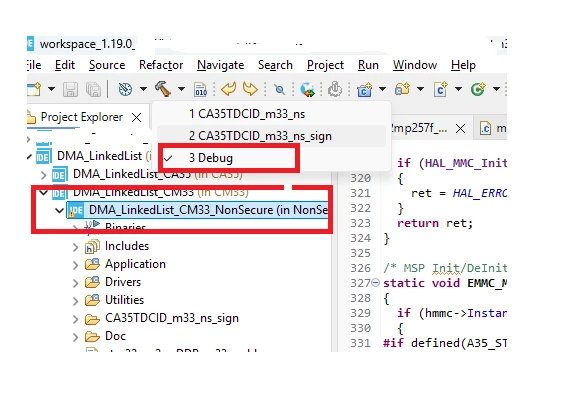Click the build configuration target icon
The image size is (572, 402).
point(125,89)
